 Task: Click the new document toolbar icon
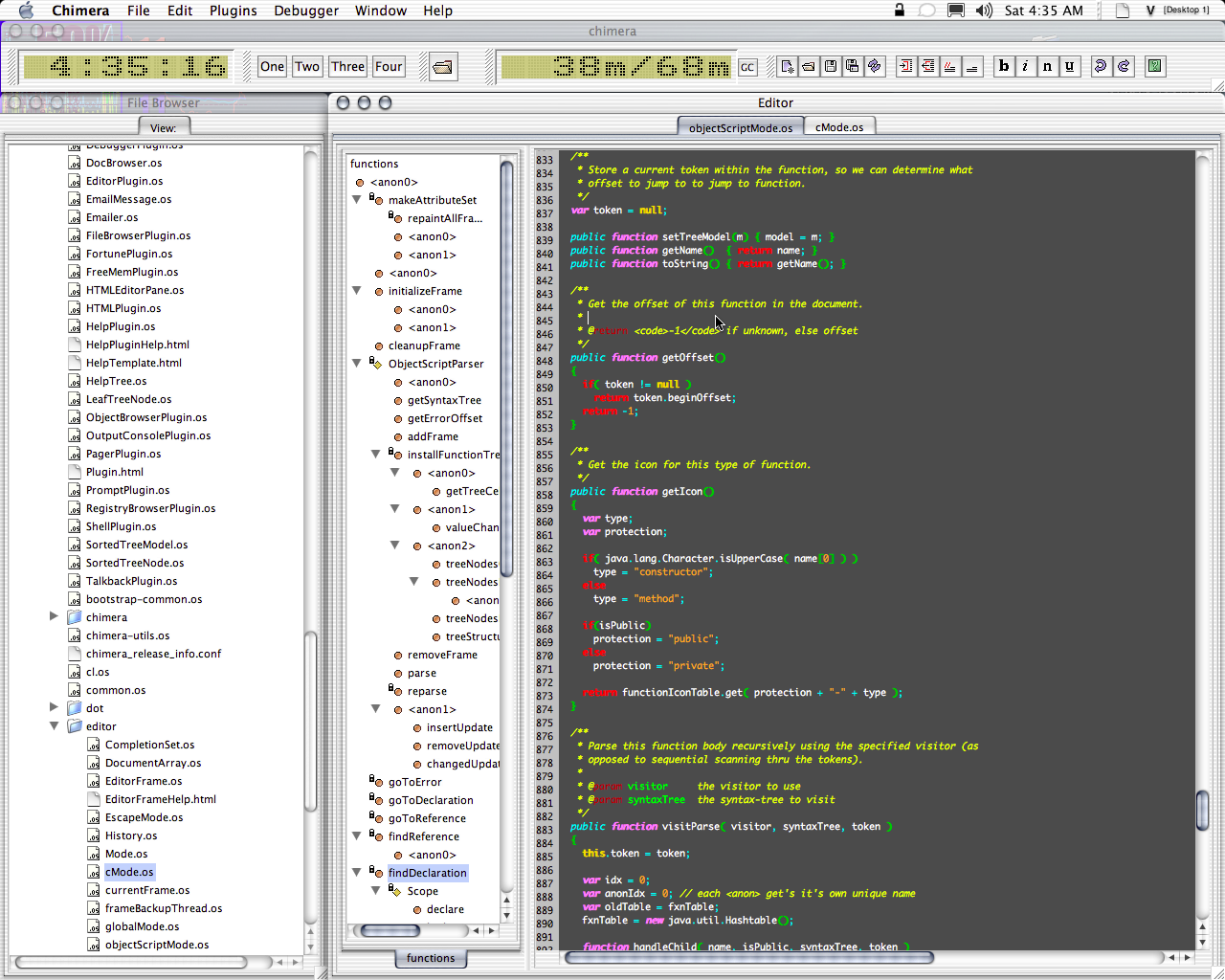tap(787, 66)
